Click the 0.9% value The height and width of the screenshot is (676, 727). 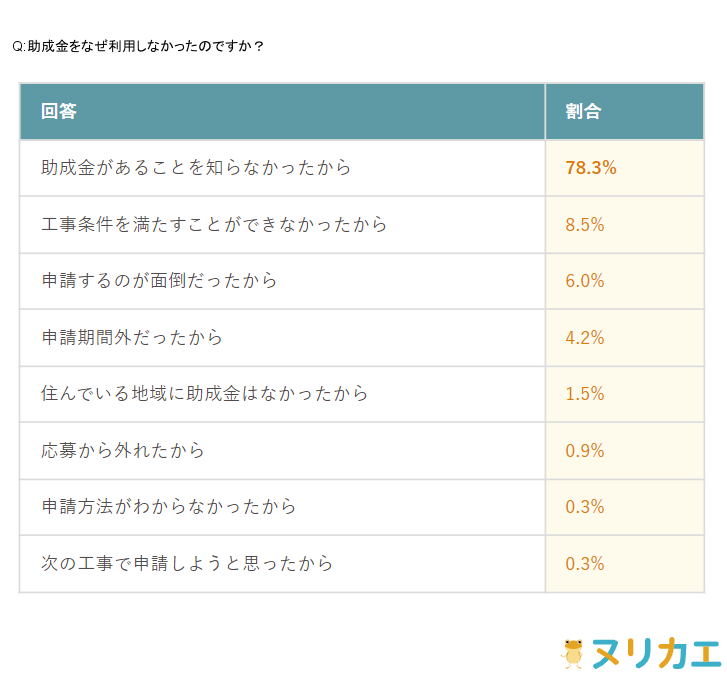585,451
